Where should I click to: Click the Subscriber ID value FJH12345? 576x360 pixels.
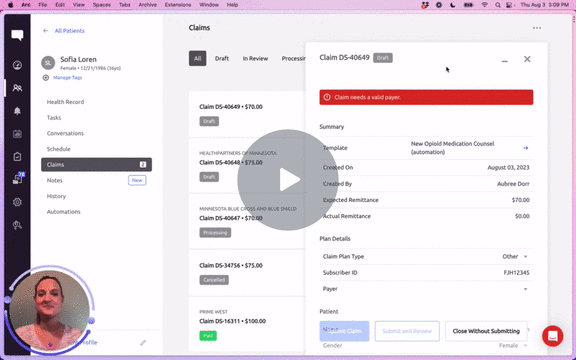coord(516,273)
